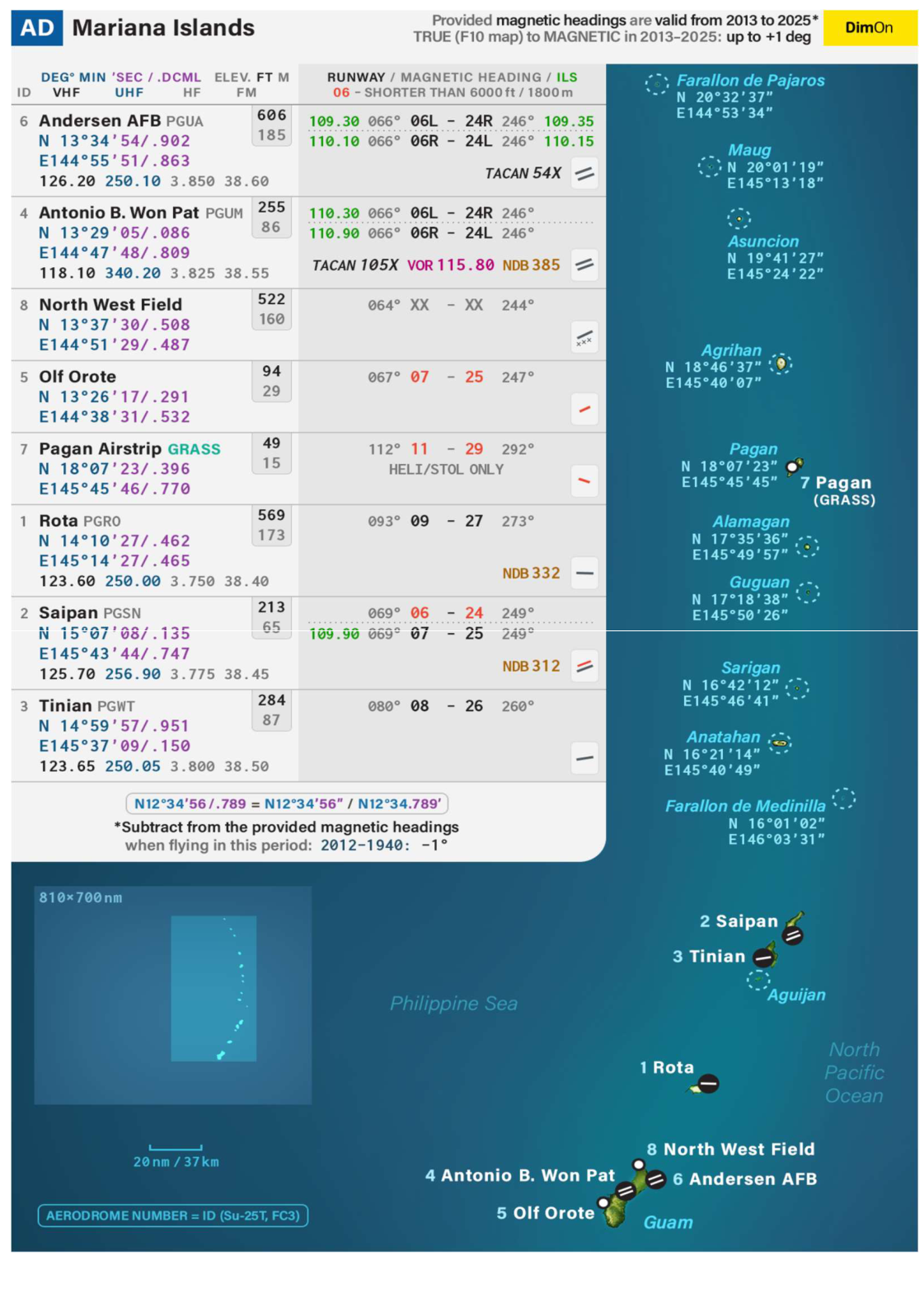Click the Pagan Airstrip red runway icon
Image resolution: width=924 pixels, height=1307 pixels.
(x=584, y=481)
